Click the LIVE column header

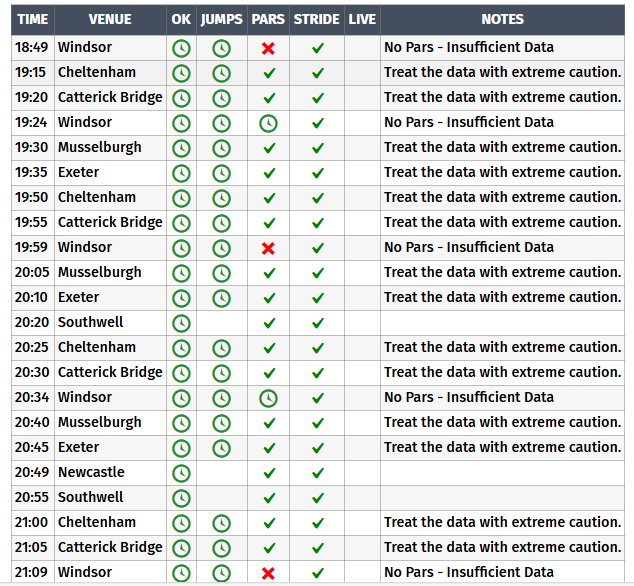tap(362, 19)
